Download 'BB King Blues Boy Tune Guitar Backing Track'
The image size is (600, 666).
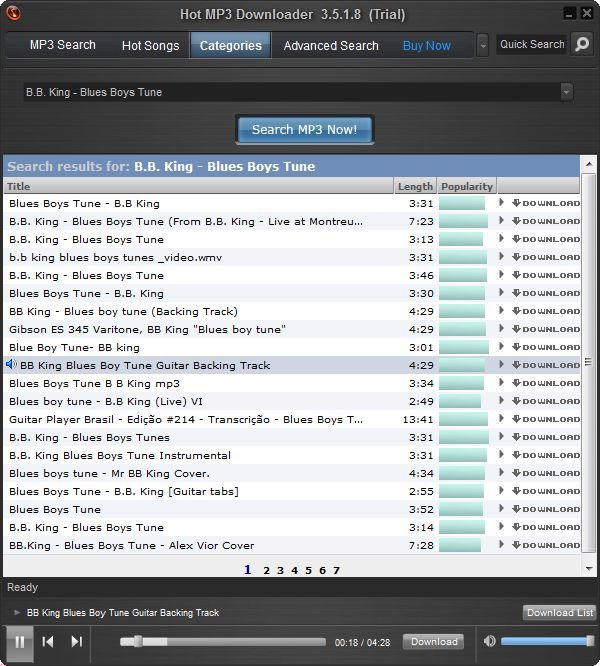[x=546, y=365]
